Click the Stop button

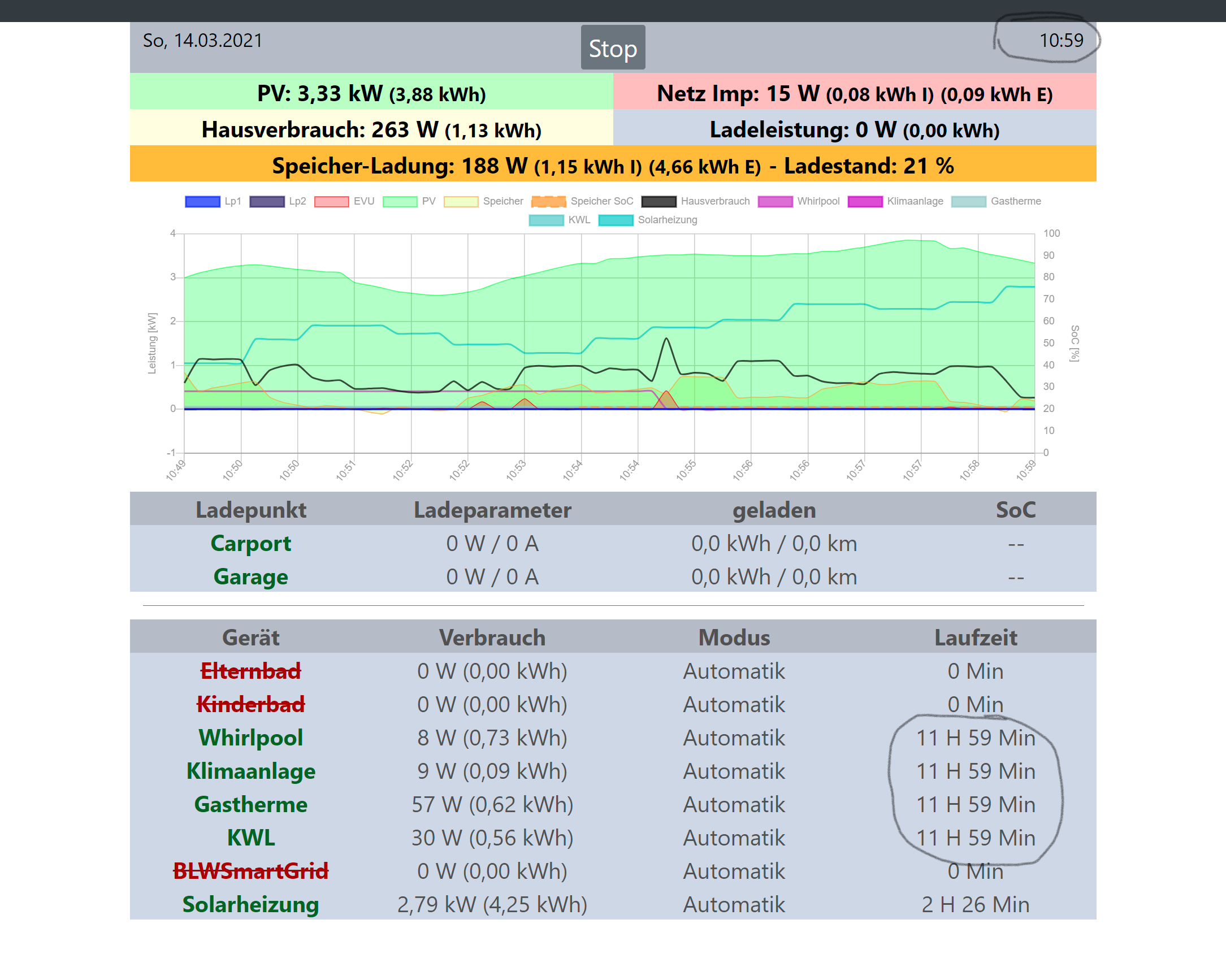pos(612,47)
